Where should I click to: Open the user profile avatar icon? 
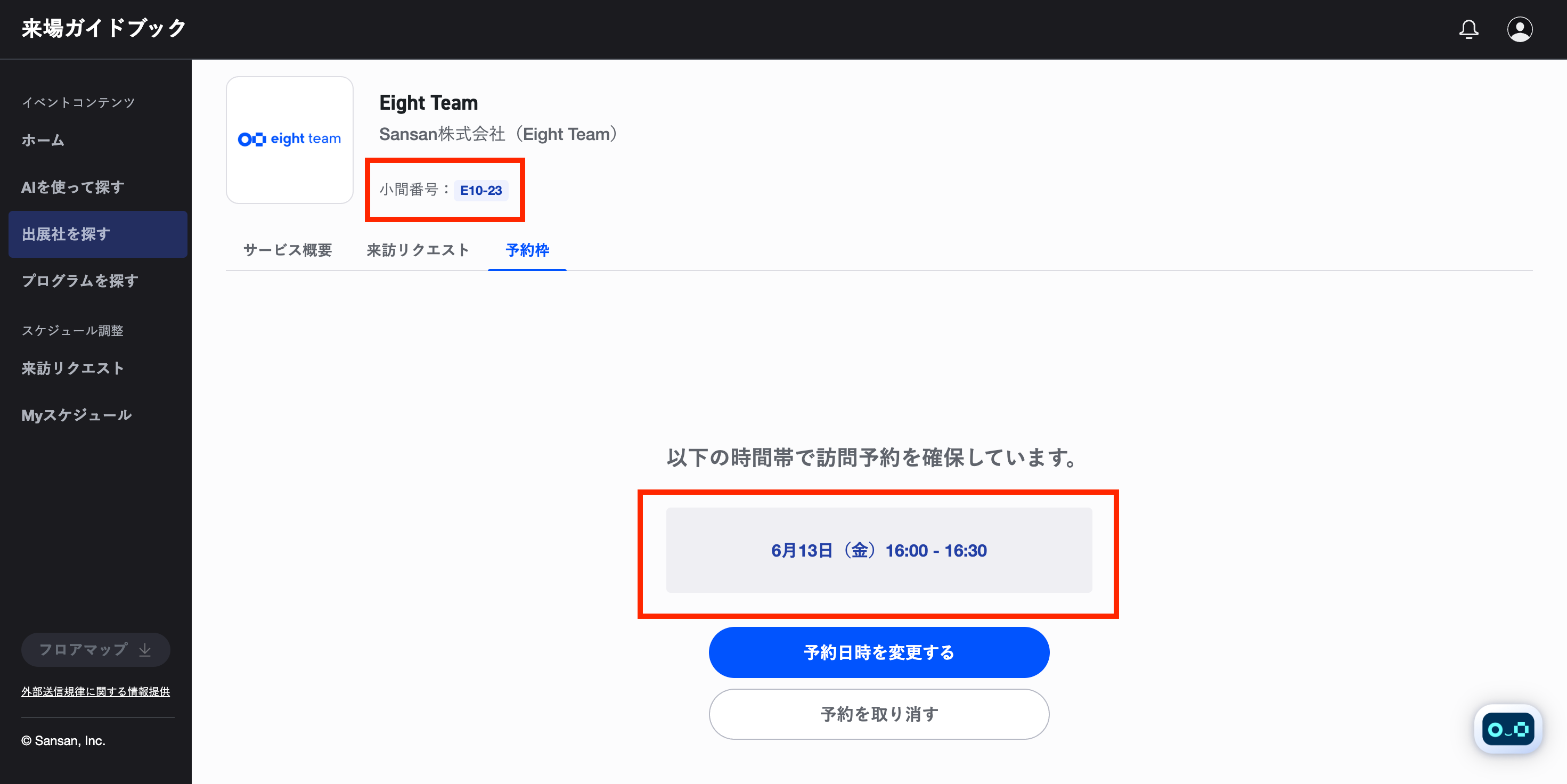pos(1520,29)
